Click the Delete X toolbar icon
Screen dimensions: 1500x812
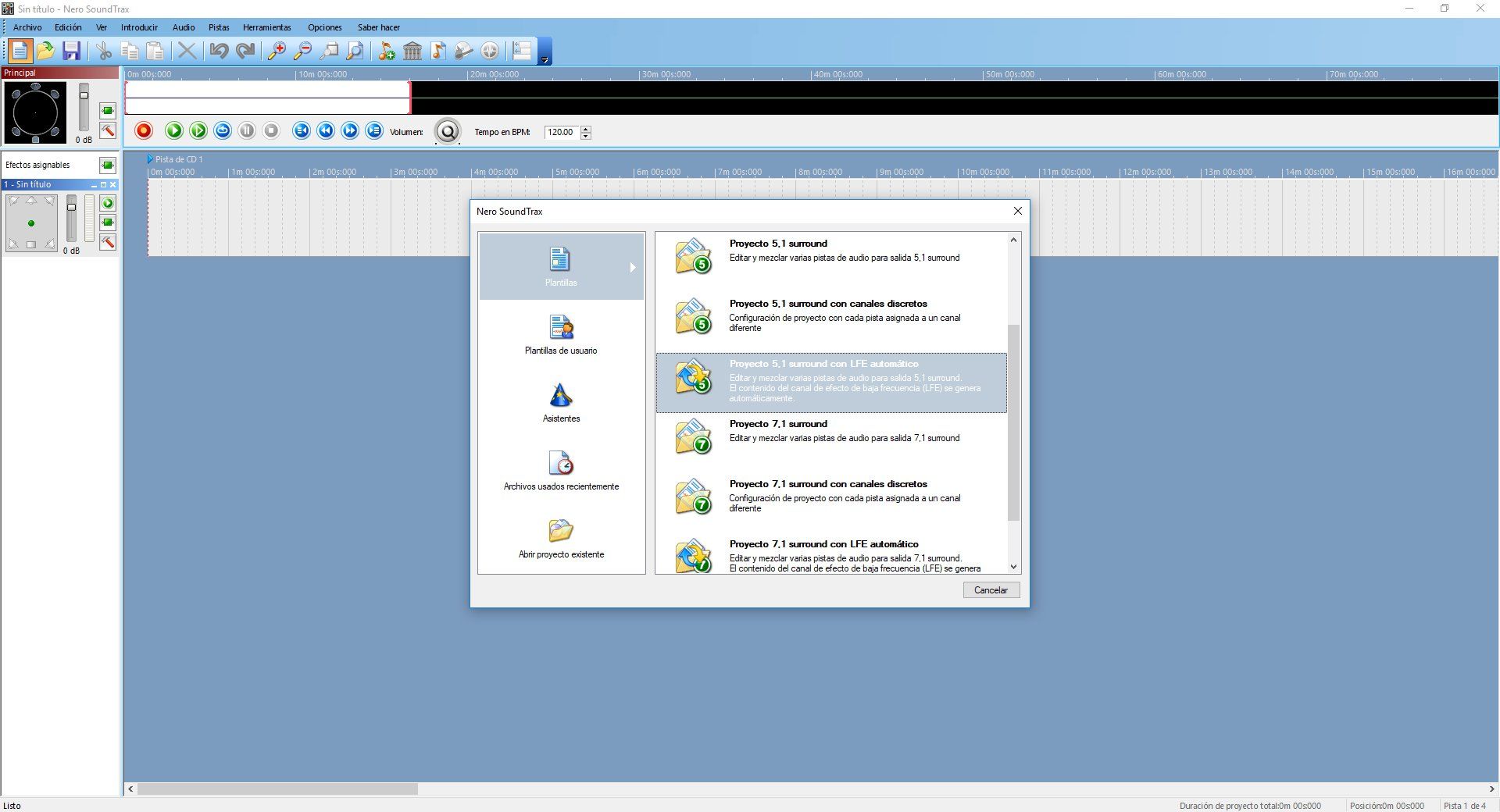click(x=187, y=52)
